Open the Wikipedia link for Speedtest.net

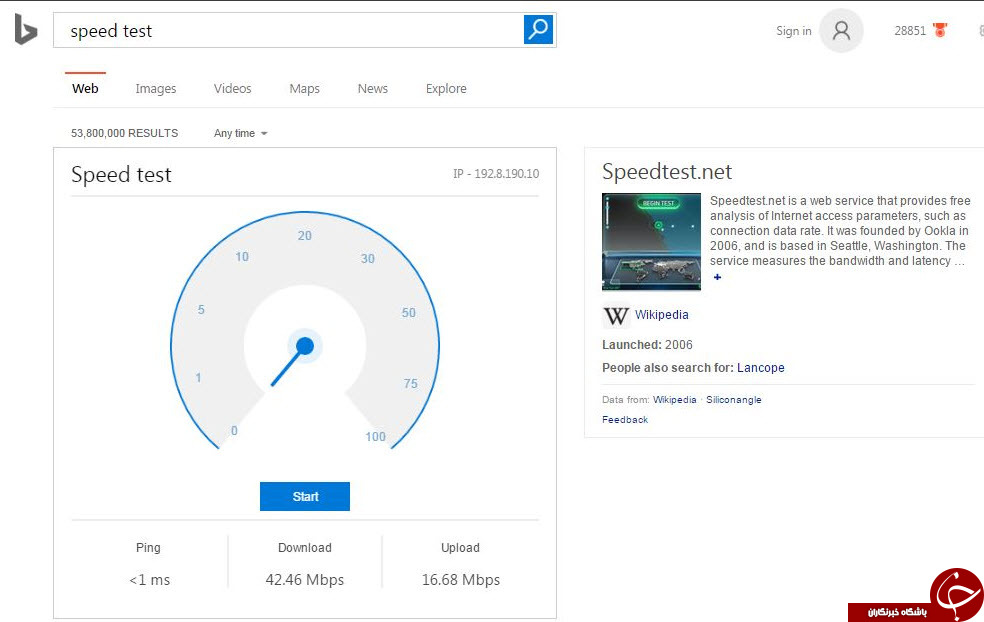pyautogui.click(x=661, y=314)
